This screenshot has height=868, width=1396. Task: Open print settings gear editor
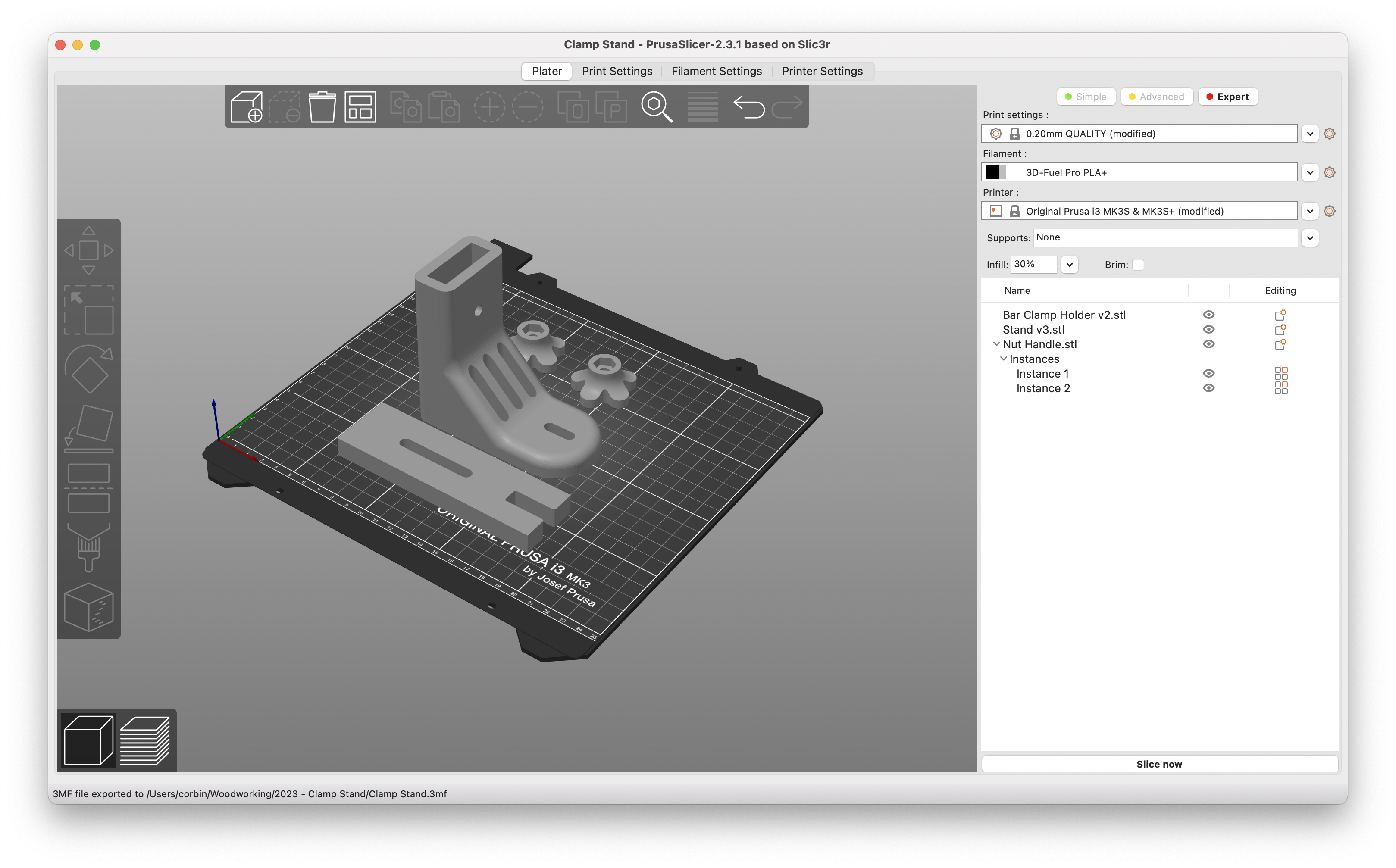1329,134
